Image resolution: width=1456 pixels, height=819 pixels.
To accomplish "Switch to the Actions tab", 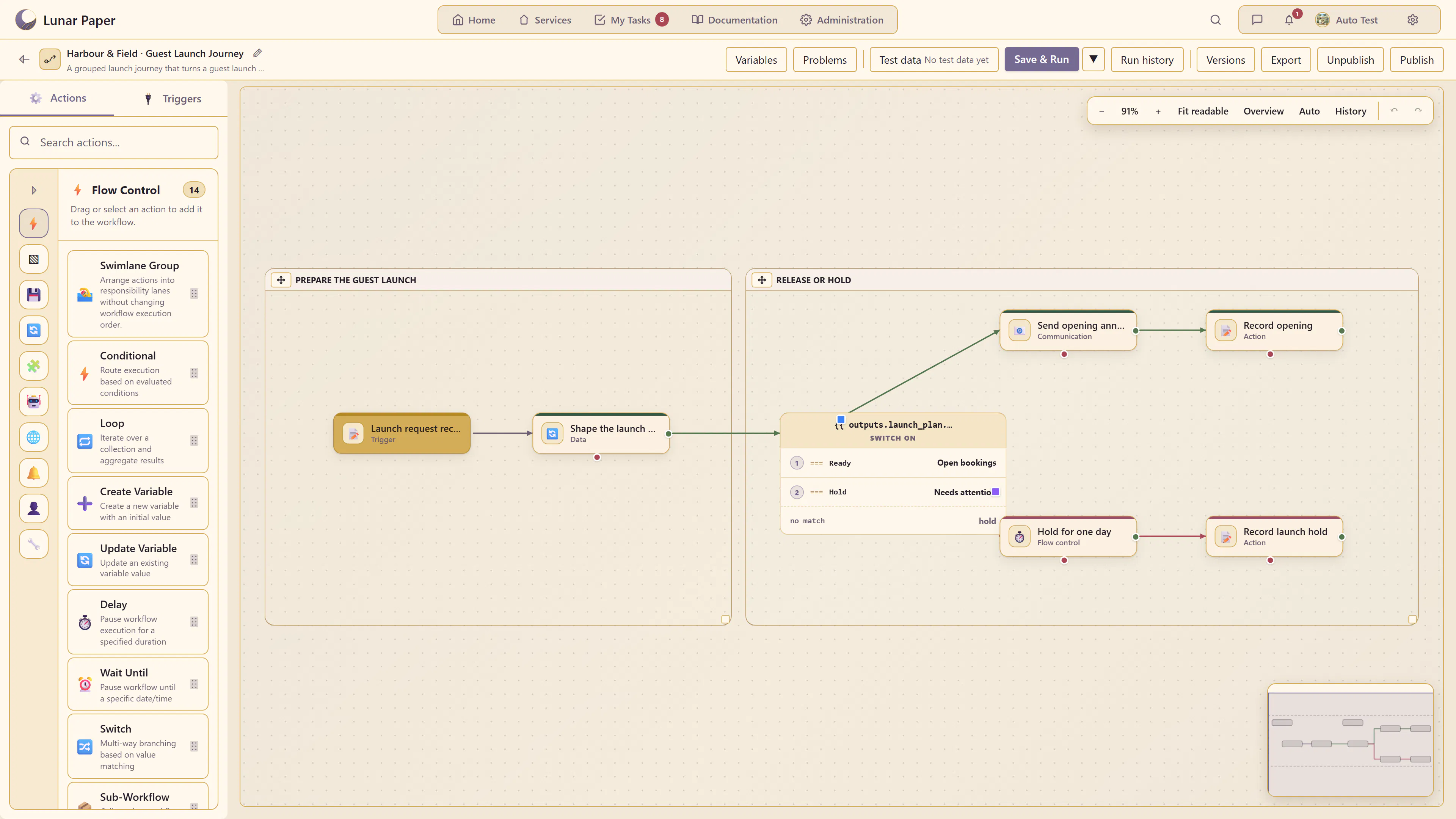I will coord(58,98).
